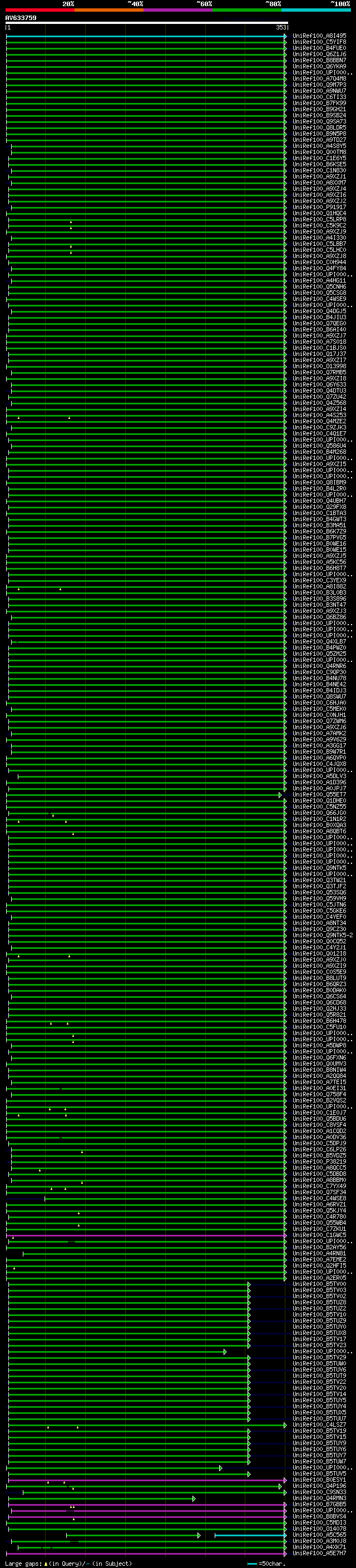356x1568 pixels.
Task: Select hit label UniRef100_Q66JG0
Action: (319, 813)
